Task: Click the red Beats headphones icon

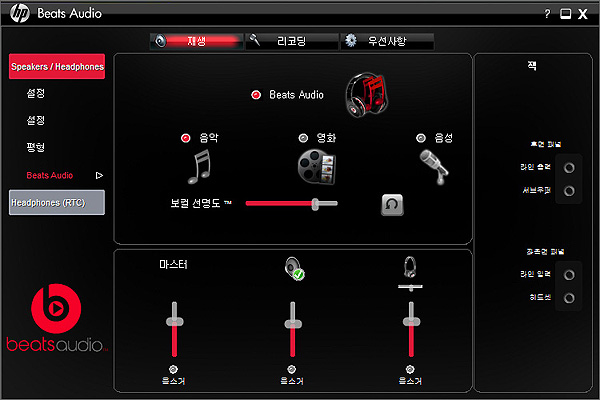Action: pyautogui.click(x=367, y=95)
